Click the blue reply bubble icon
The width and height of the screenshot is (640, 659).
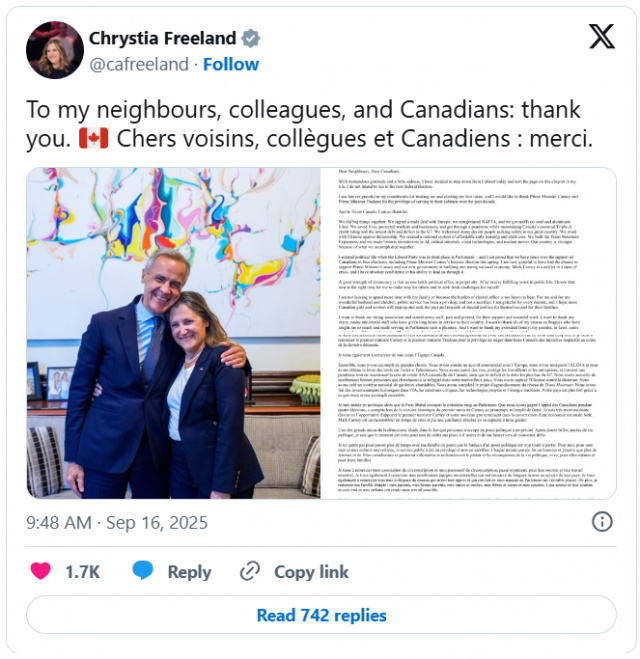[x=142, y=570]
